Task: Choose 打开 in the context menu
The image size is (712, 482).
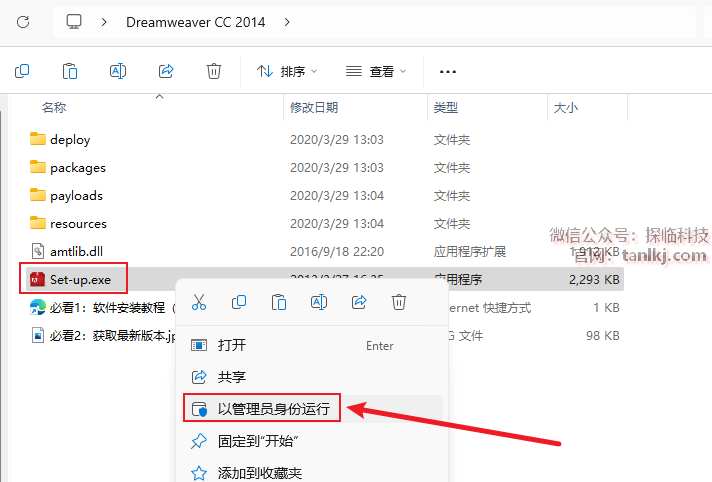Action: point(312,345)
